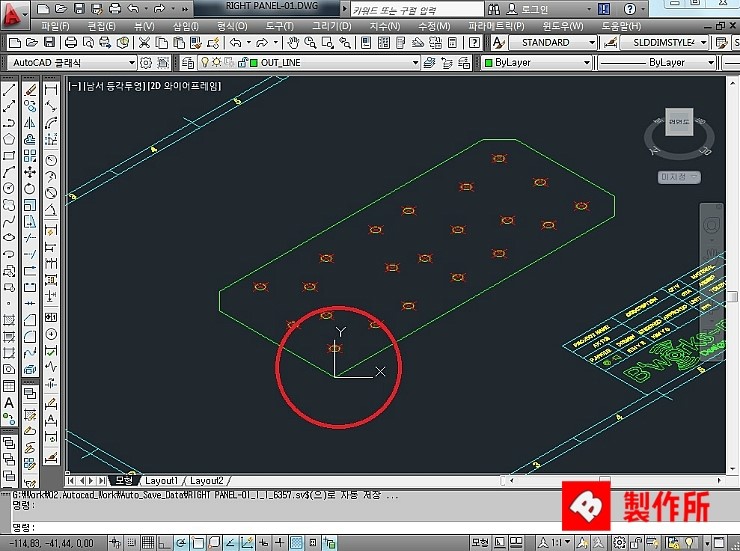Select the Arc draw tool

point(9,172)
